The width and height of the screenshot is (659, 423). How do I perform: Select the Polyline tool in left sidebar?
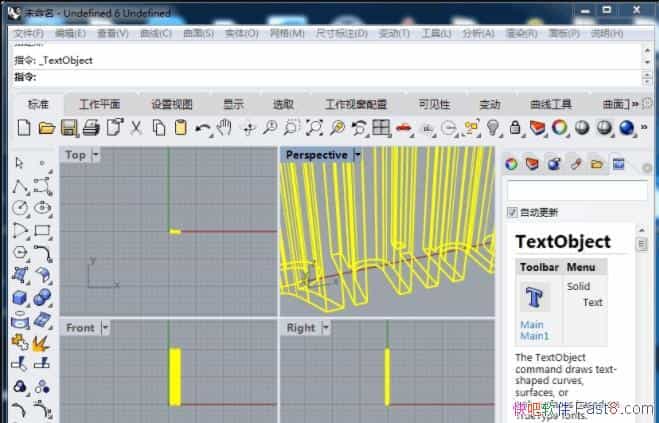[x=19, y=186]
